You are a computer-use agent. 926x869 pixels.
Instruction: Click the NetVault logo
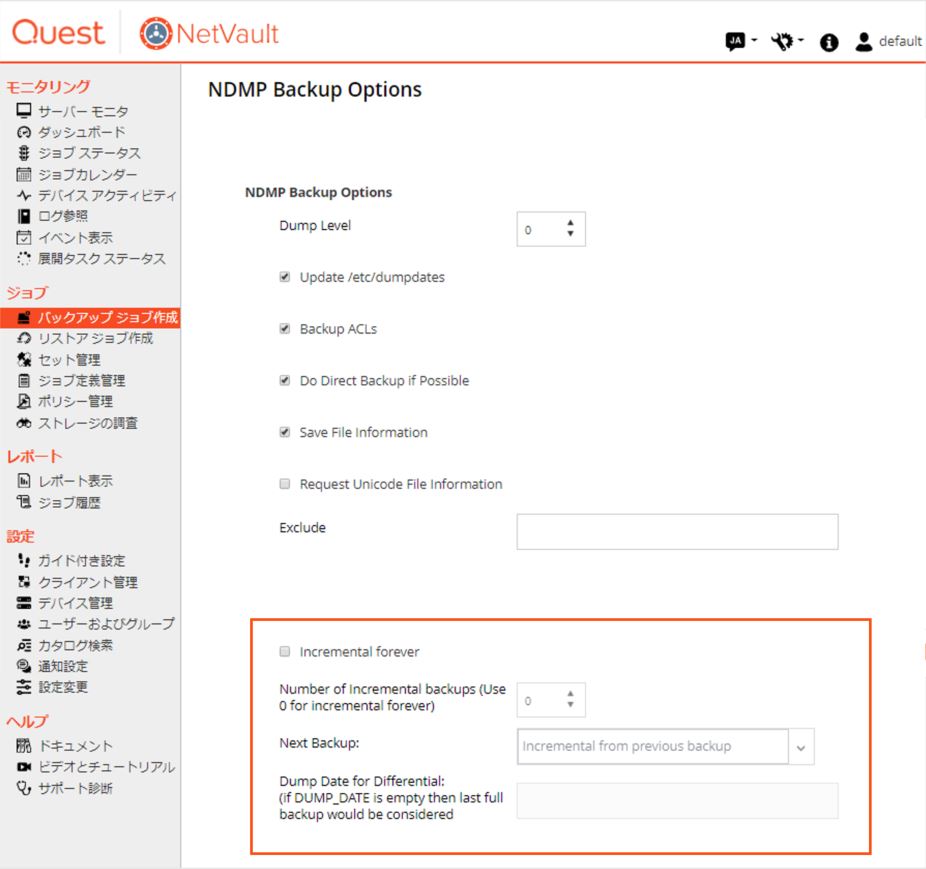208,34
